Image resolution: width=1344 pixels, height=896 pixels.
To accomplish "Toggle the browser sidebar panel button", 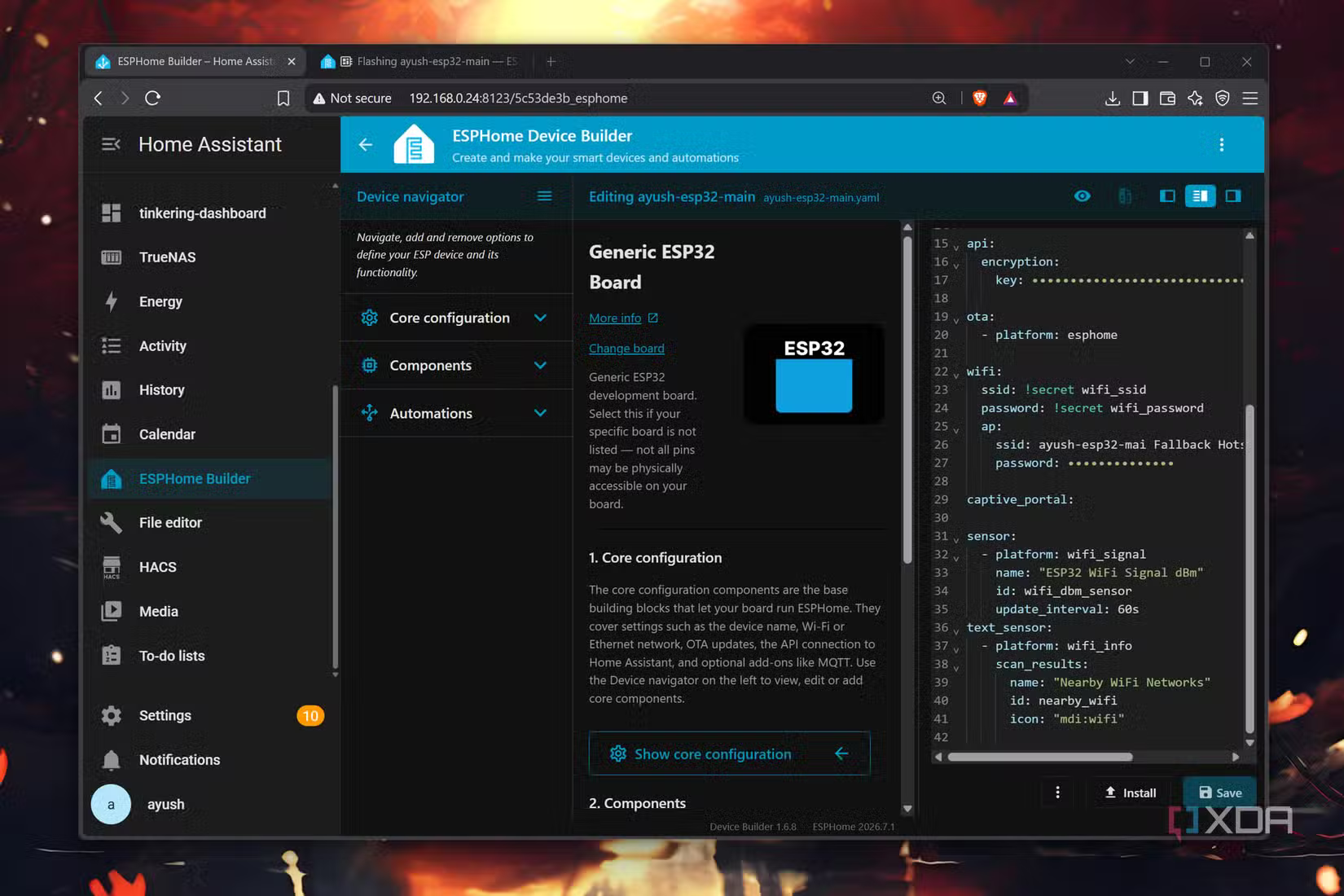I will (x=1140, y=99).
